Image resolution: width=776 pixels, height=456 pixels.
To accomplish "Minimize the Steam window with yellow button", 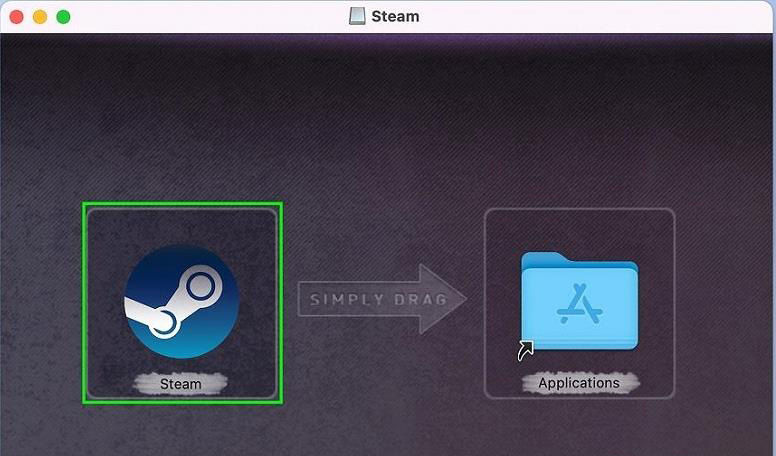I will point(40,17).
